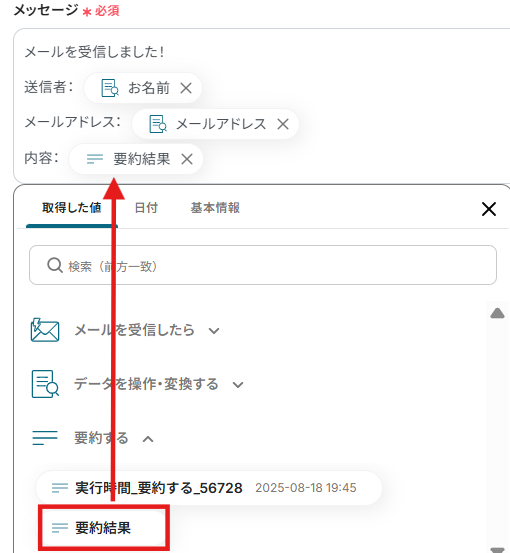Focus the 検索（前方一致） search field

click(x=263, y=265)
